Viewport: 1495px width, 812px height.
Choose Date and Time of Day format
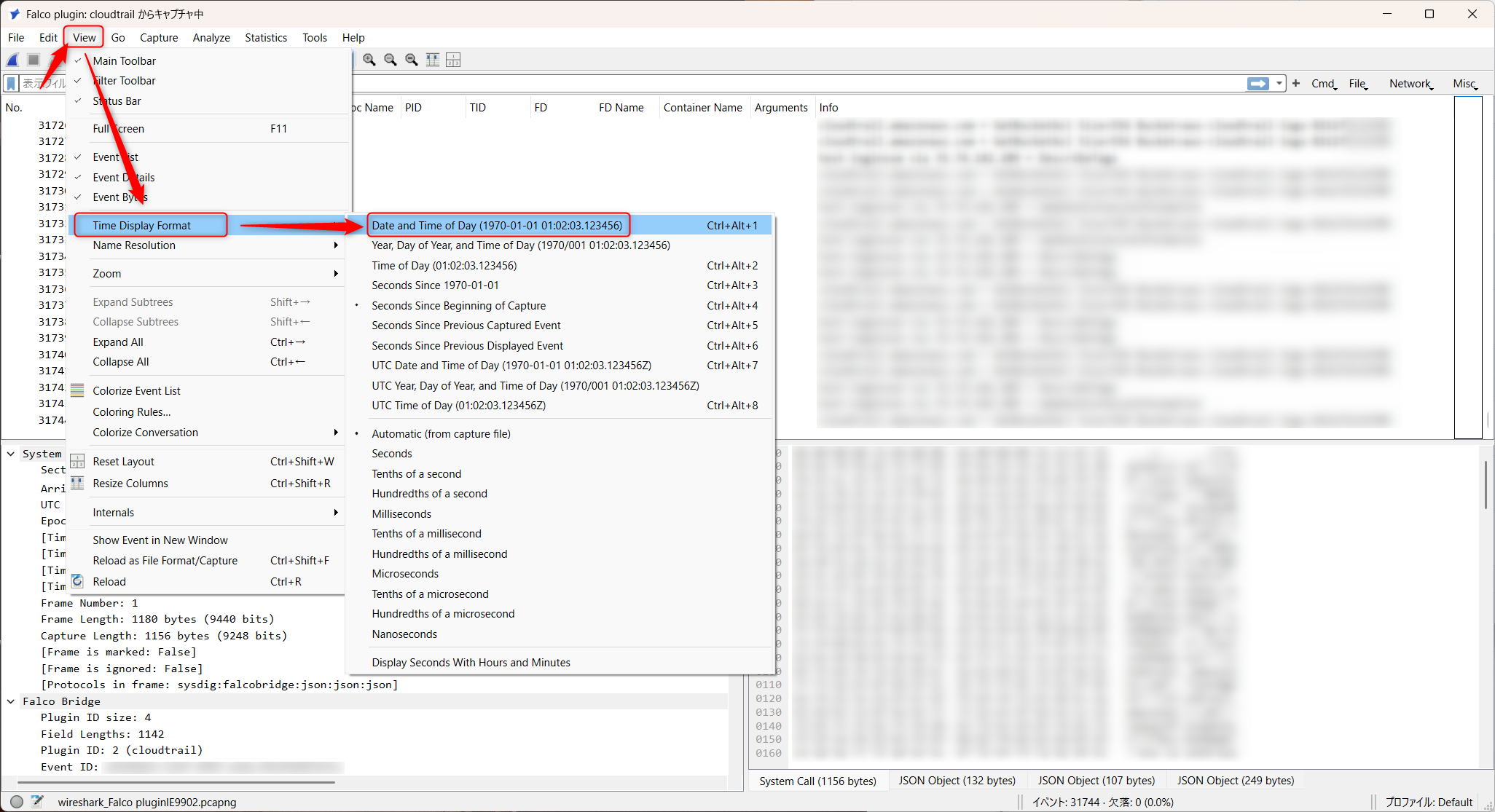[497, 226]
